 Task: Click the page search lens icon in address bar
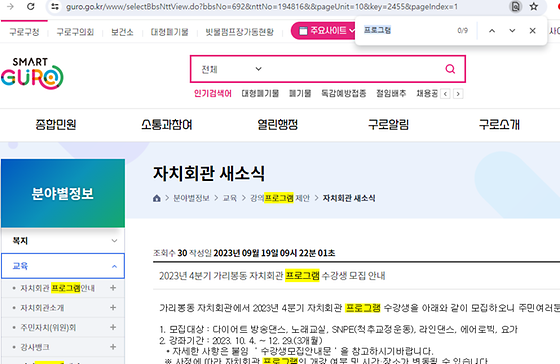pyautogui.click(x=515, y=6)
